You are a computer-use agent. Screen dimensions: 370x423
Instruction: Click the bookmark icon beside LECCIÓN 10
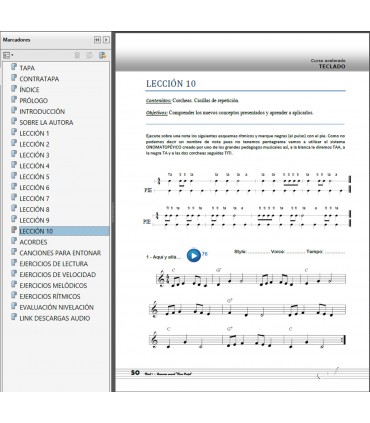click(x=14, y=230)
